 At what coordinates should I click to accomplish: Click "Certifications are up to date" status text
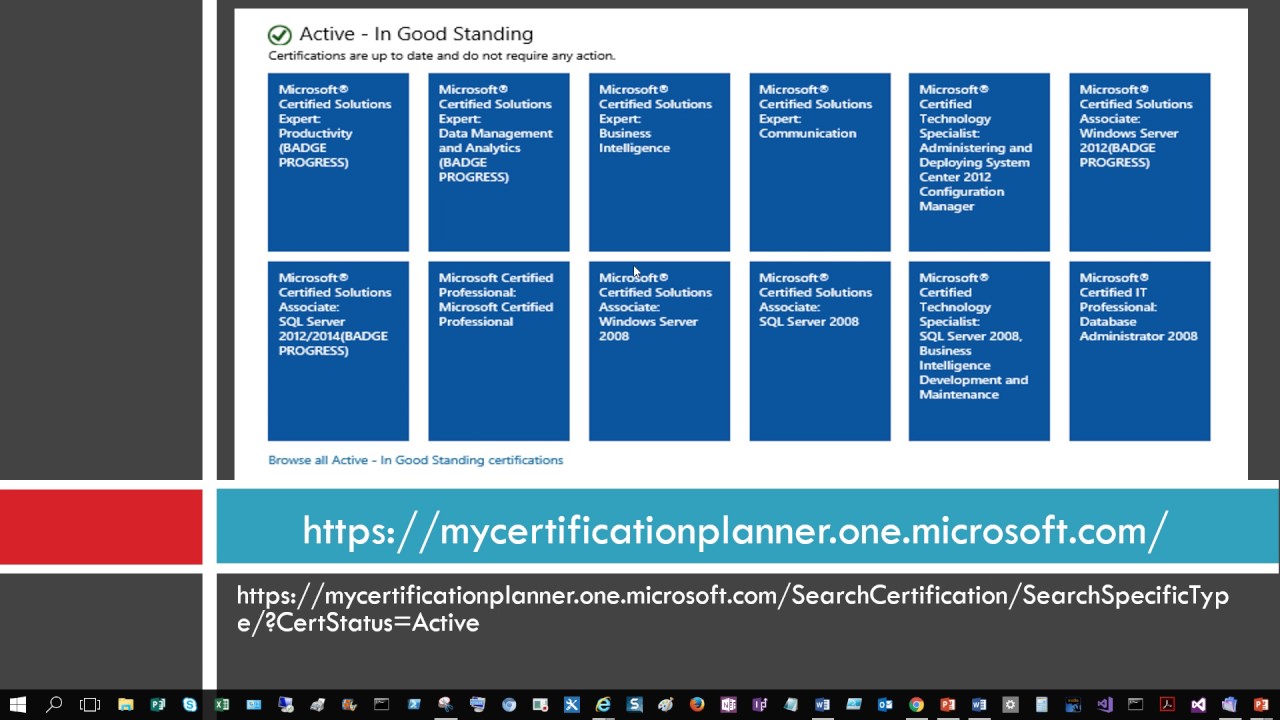(442, 56)
